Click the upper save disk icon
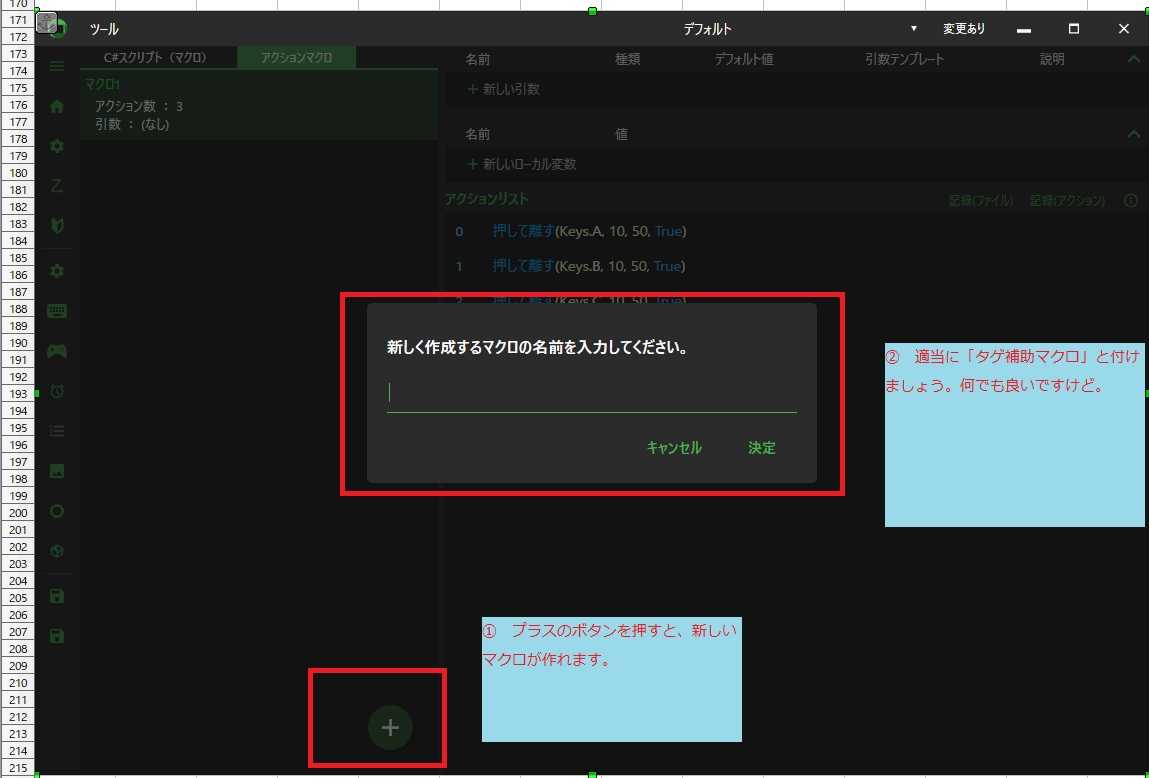This screenshot has width=1149, height=778. pos(56,596)
